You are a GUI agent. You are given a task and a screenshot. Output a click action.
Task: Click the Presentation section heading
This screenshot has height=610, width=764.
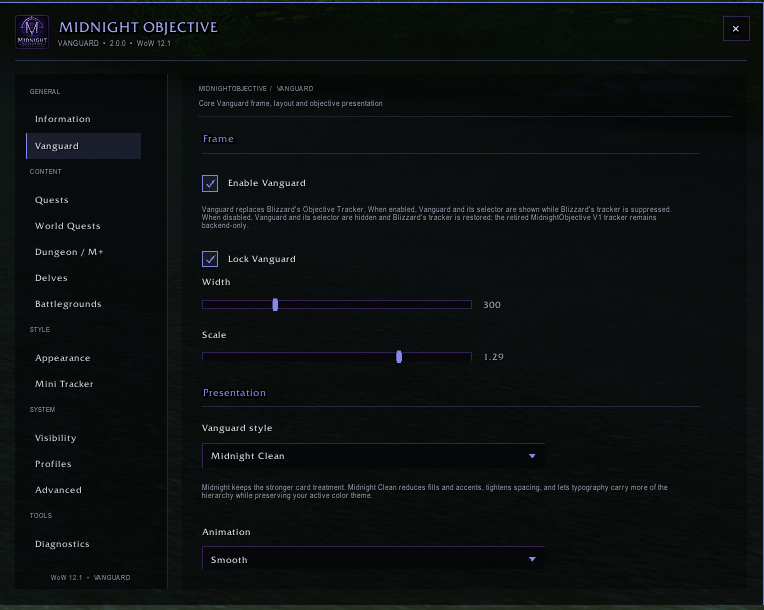click(x=234, y=393)
